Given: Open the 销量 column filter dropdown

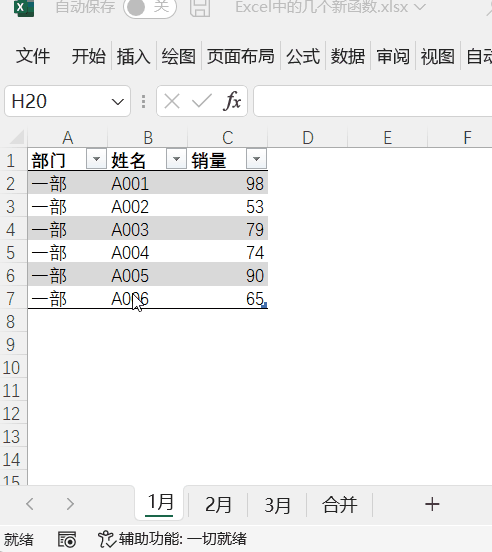Looking at the screenshot, I should pos(256,159).
